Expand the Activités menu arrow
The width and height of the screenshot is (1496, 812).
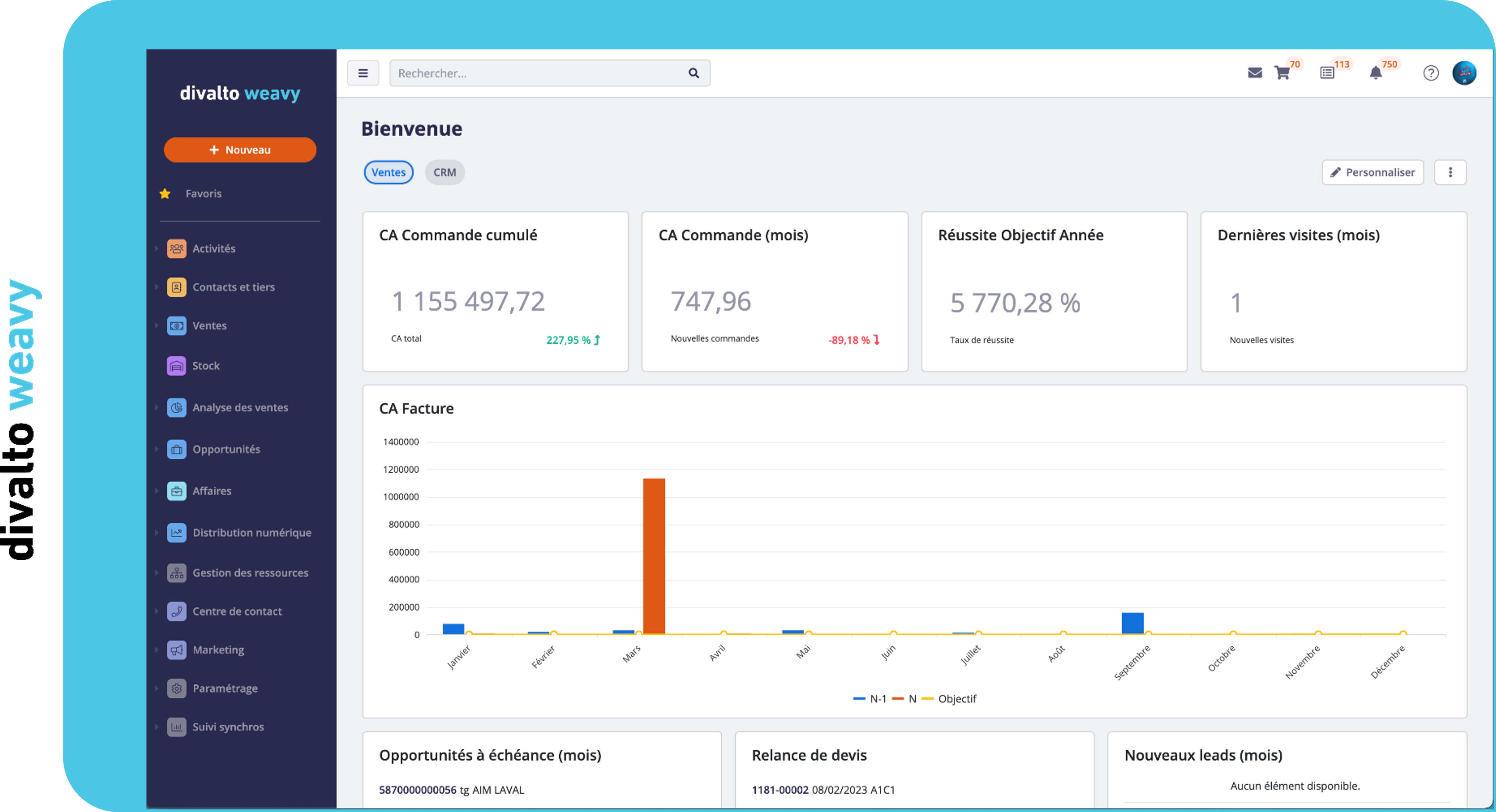pyautogui.click(x=157, y=249)
